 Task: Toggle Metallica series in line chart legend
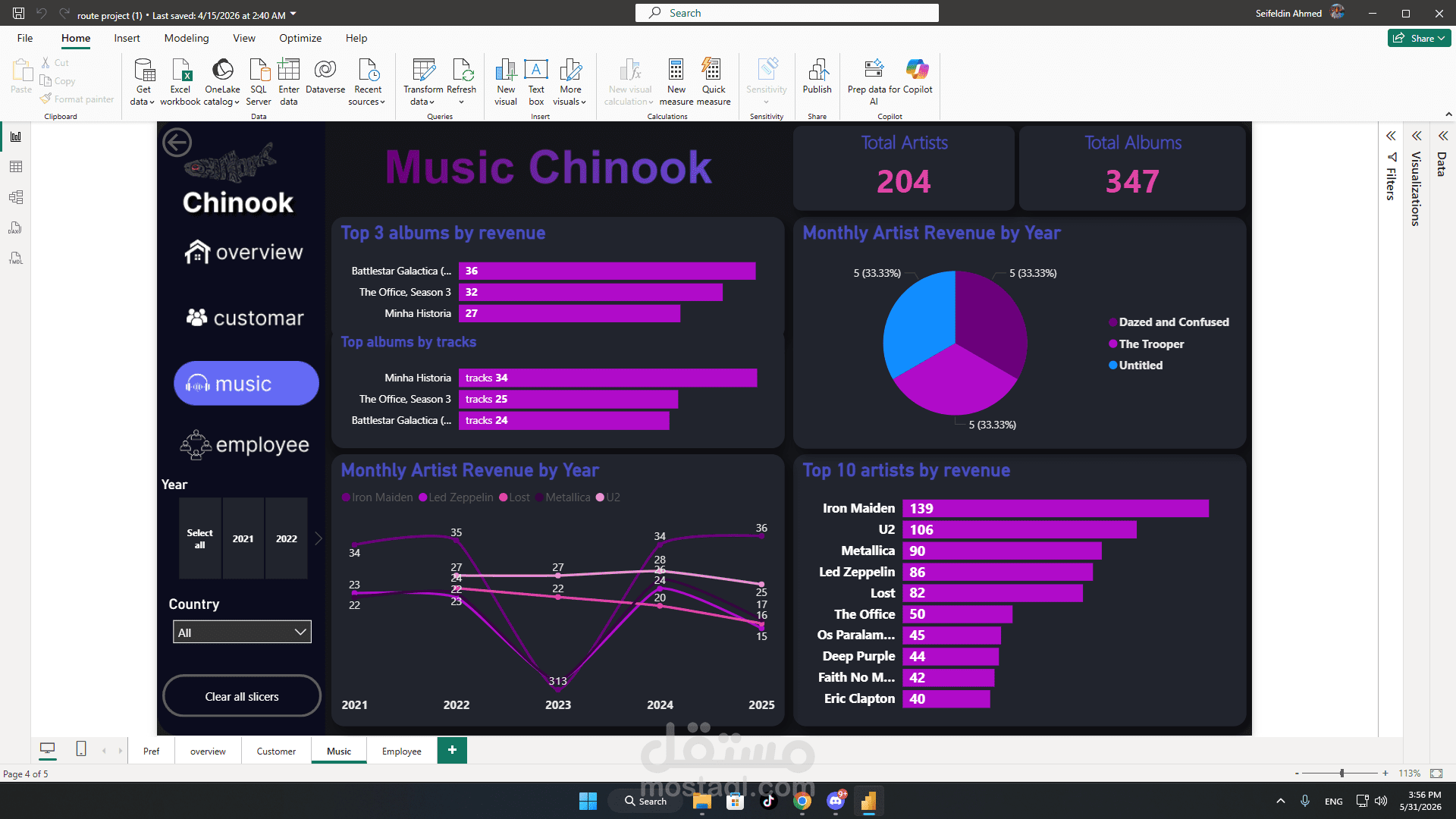point(563,497)
